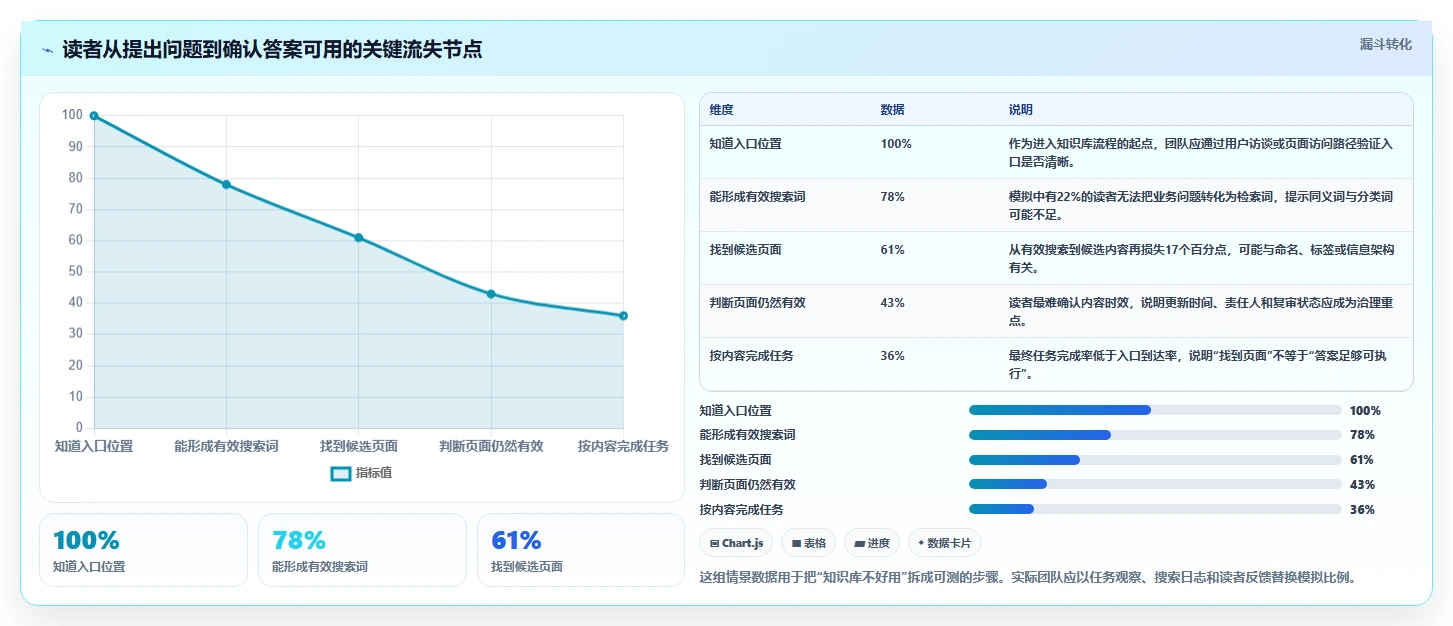Click the 61% value in the table
Screen dimensions: 1453x626
(x=892, y=250)
